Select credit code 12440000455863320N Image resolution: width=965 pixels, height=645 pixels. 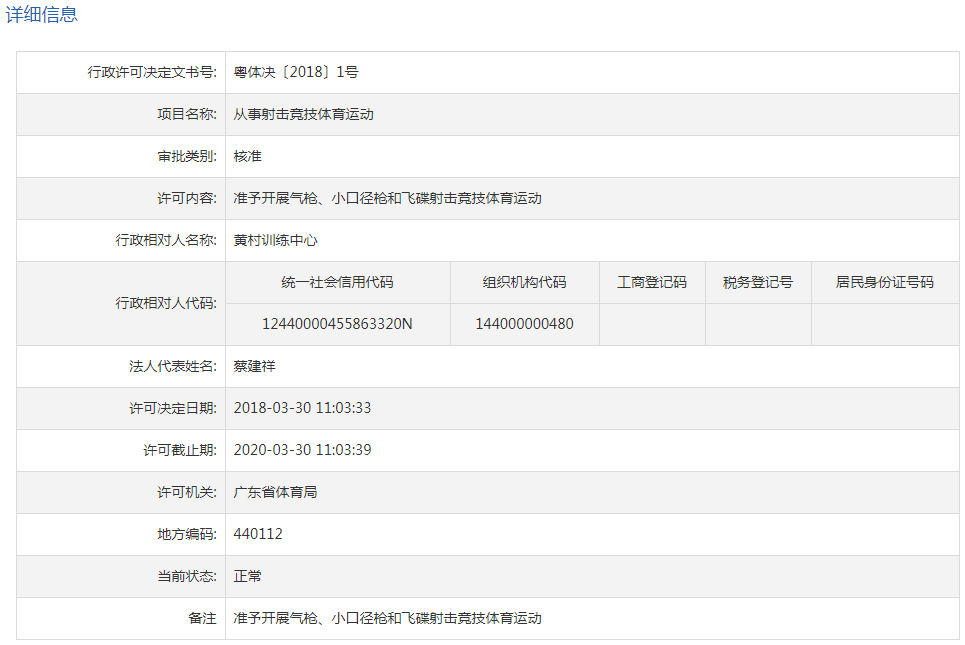(x=337, y=324)
